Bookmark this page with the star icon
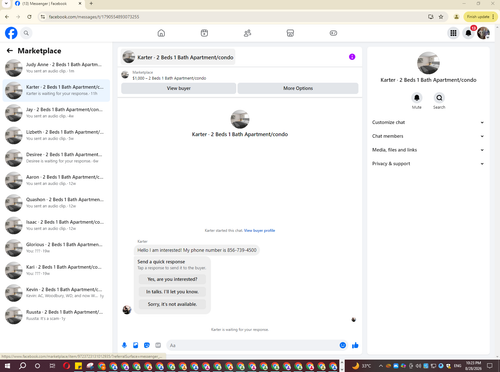This screenshot has width=500, height=372. pos(441,17)
